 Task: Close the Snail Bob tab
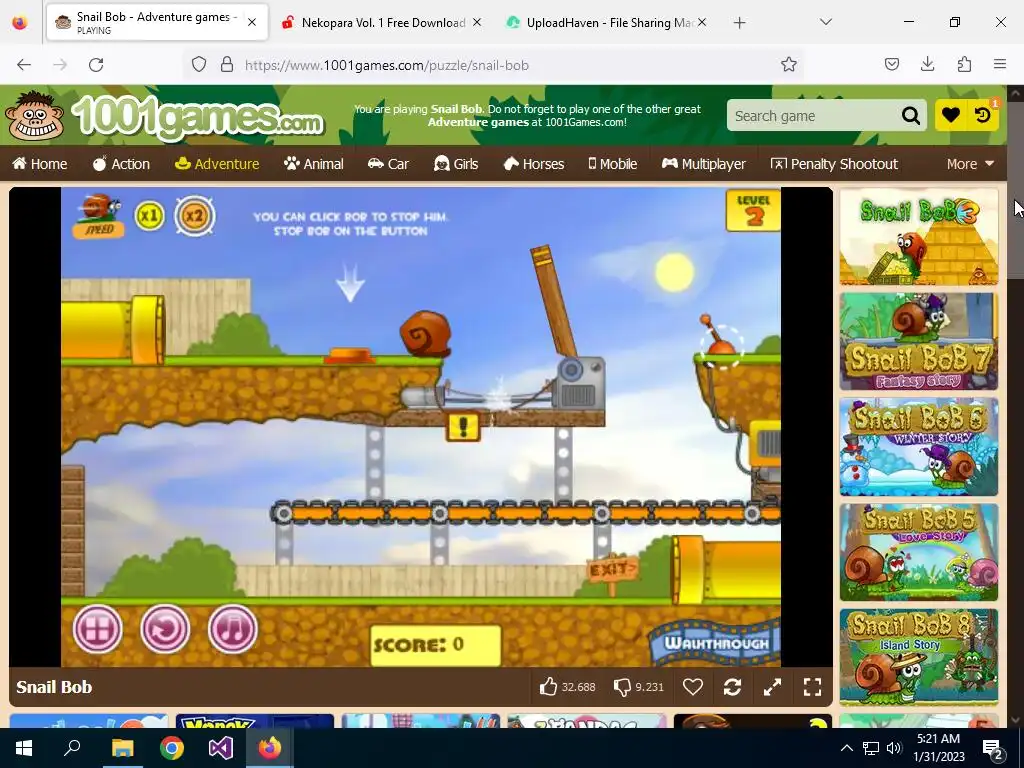tap(252, 22)
